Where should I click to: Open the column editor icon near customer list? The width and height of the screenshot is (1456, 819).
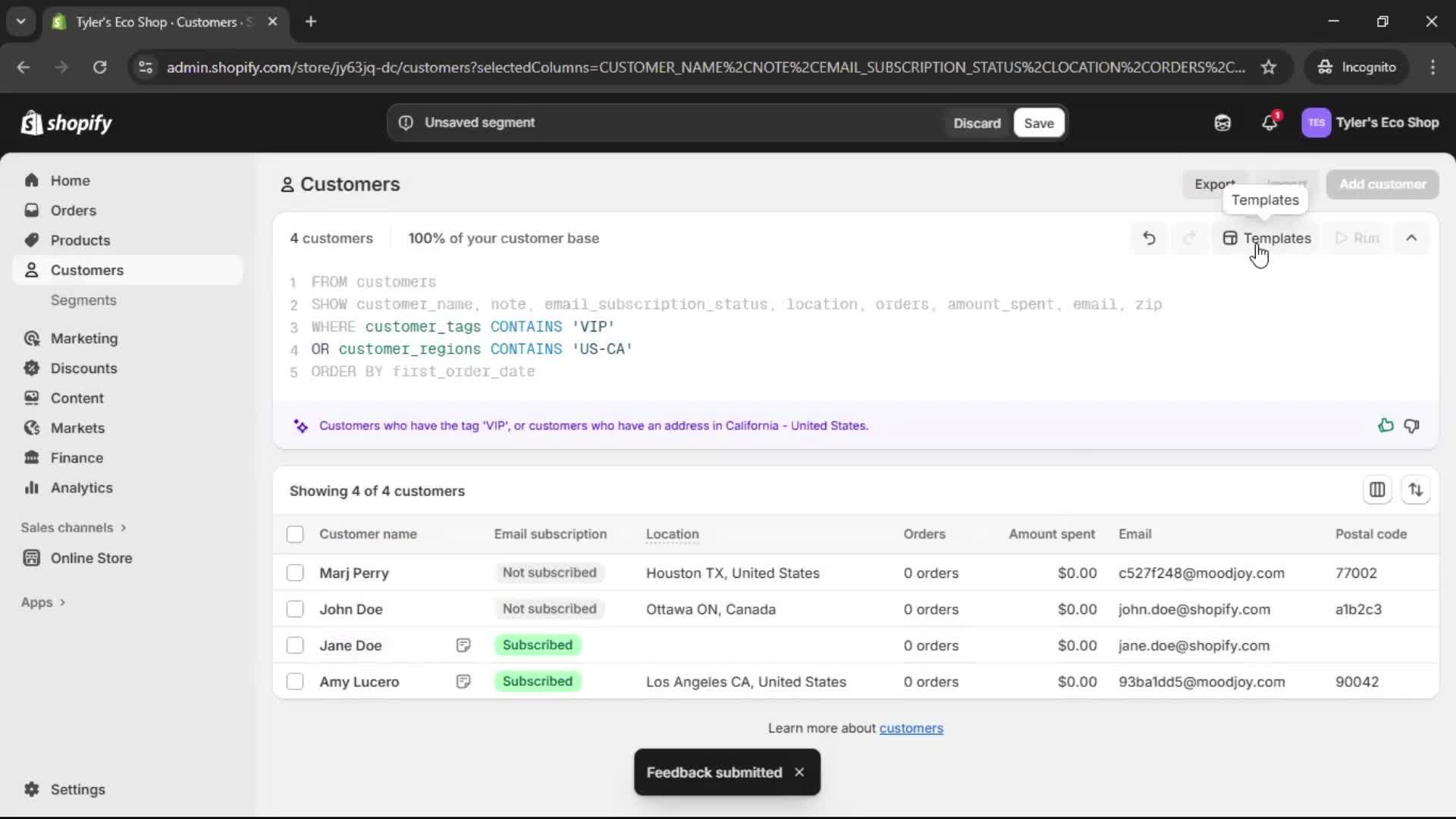tap(1377, 490)
